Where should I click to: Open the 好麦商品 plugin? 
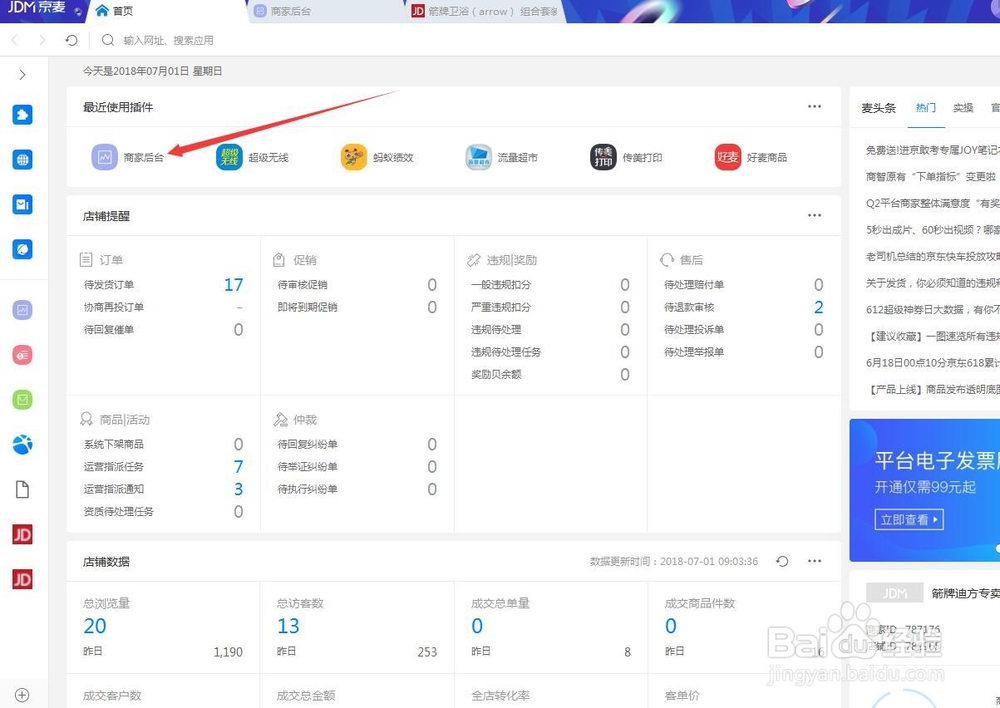pyautogui.click(x=745, y=157)
